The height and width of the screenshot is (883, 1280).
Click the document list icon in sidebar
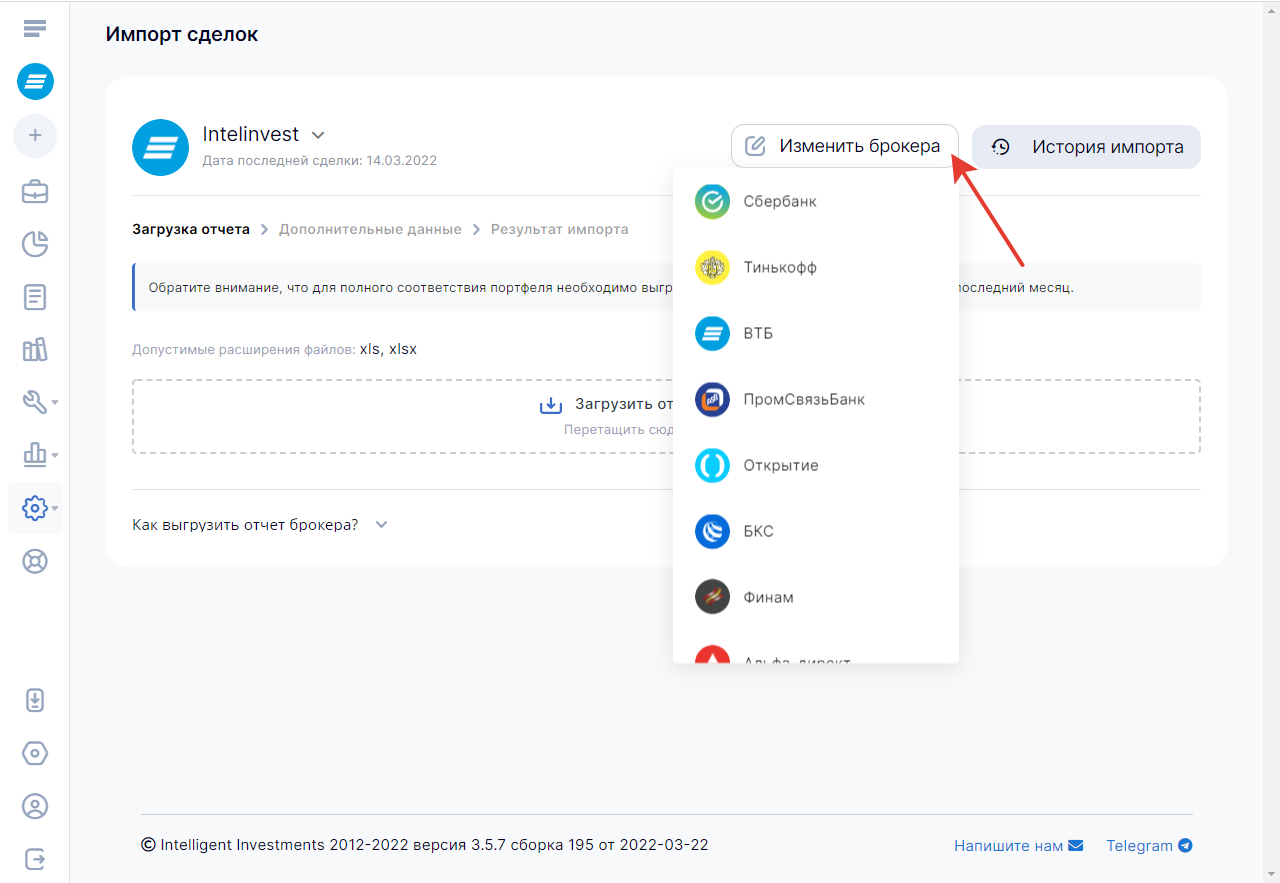pyautogui.click(x=35, y=297)
